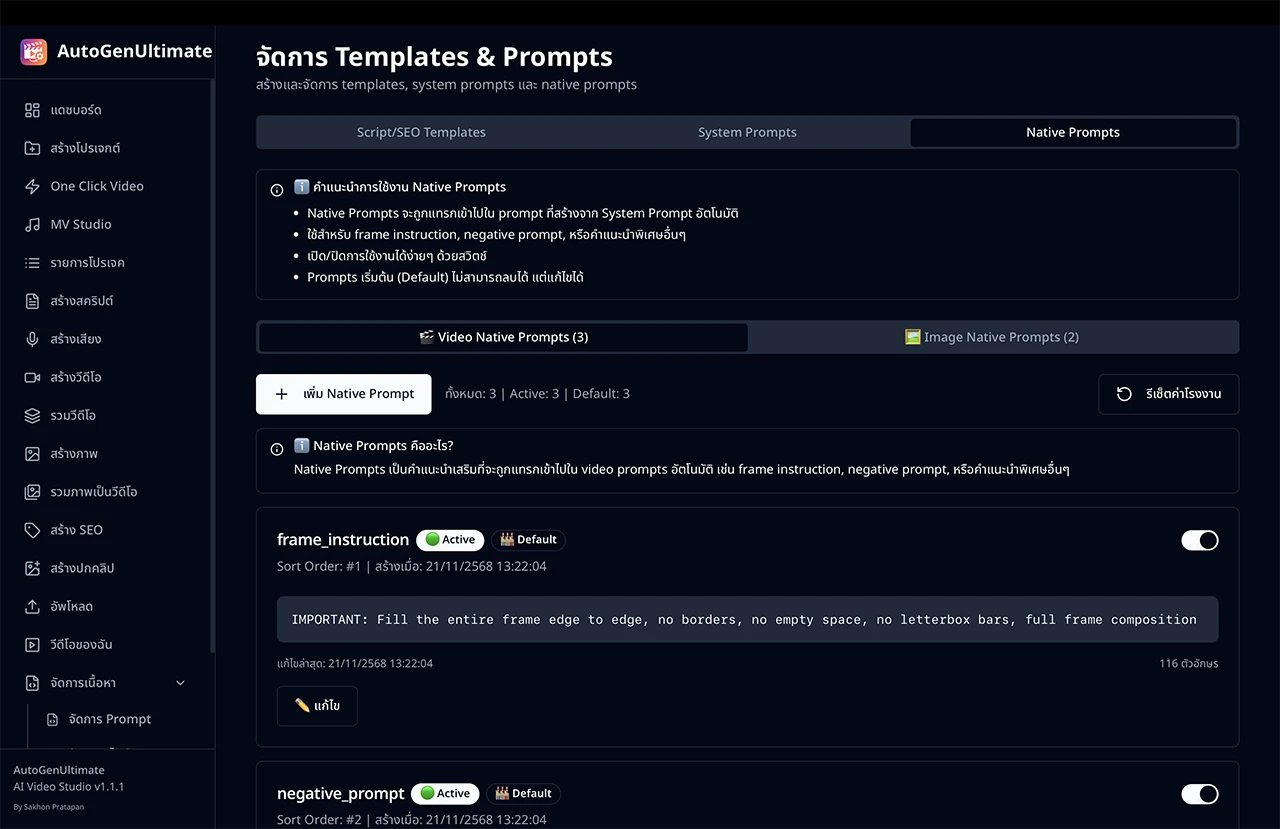
Task: Click แก้ไข button for frame_instruction
Action: (317, 706)
